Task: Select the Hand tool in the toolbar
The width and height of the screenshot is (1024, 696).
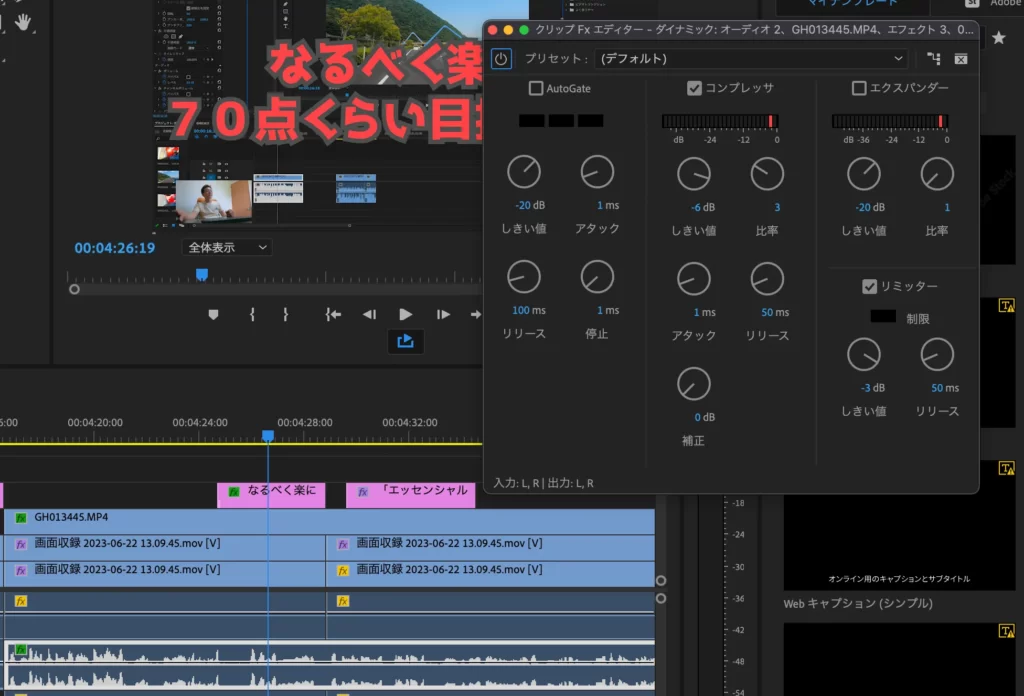Action: (x=23, y=22)
